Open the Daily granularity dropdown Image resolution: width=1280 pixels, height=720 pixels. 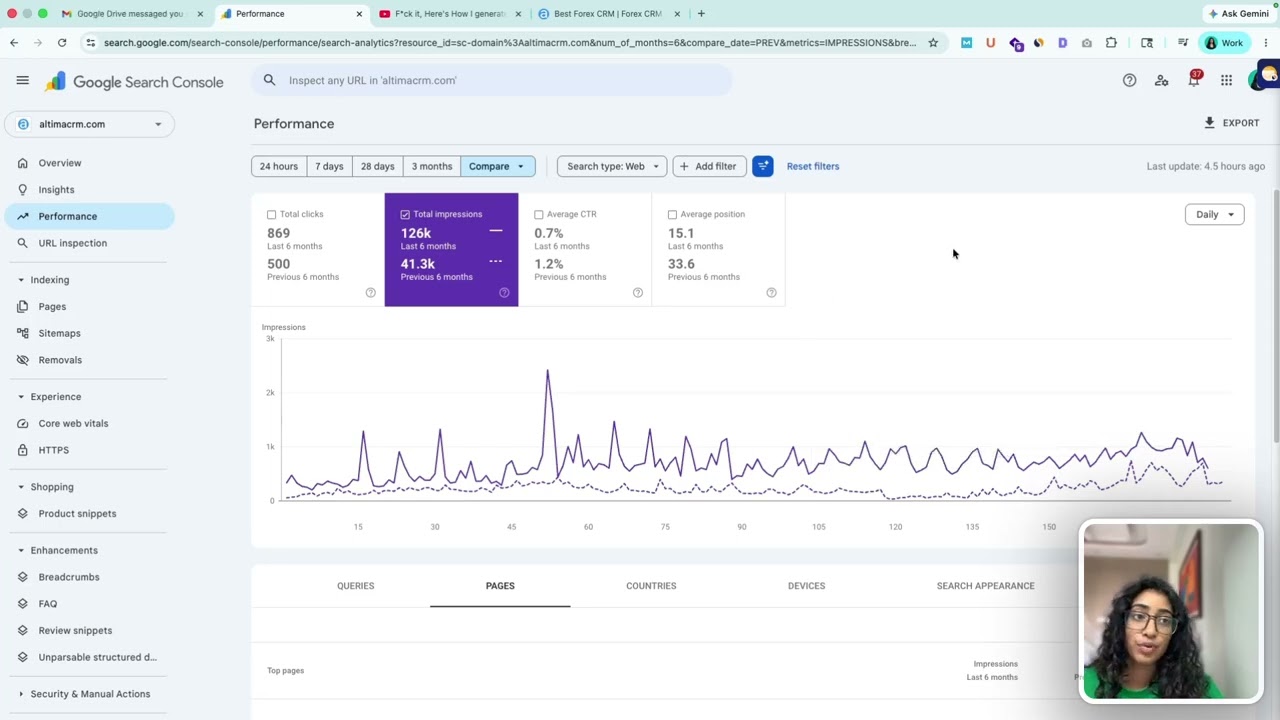tap(1214, 214)
